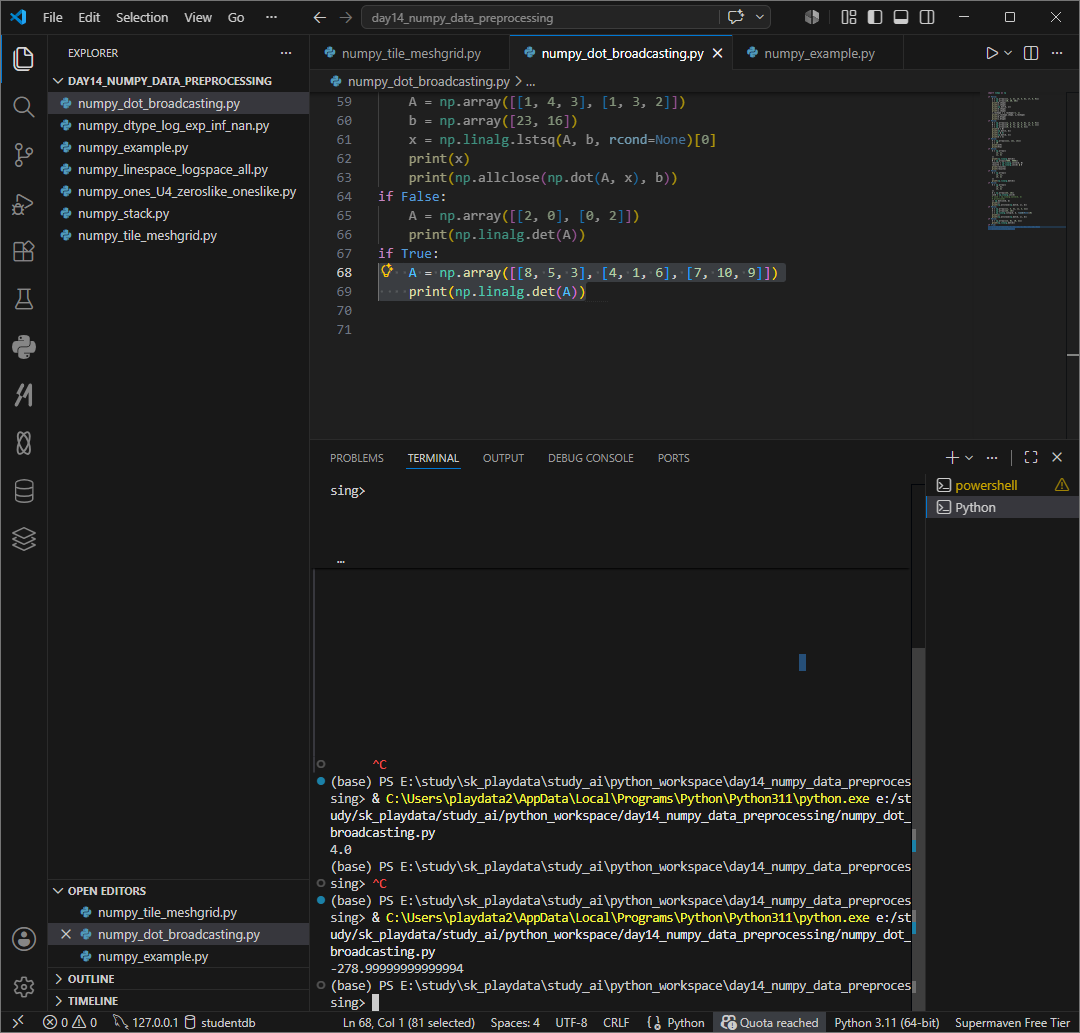Open the new terminal launch profile dropdown

point(969,457)
